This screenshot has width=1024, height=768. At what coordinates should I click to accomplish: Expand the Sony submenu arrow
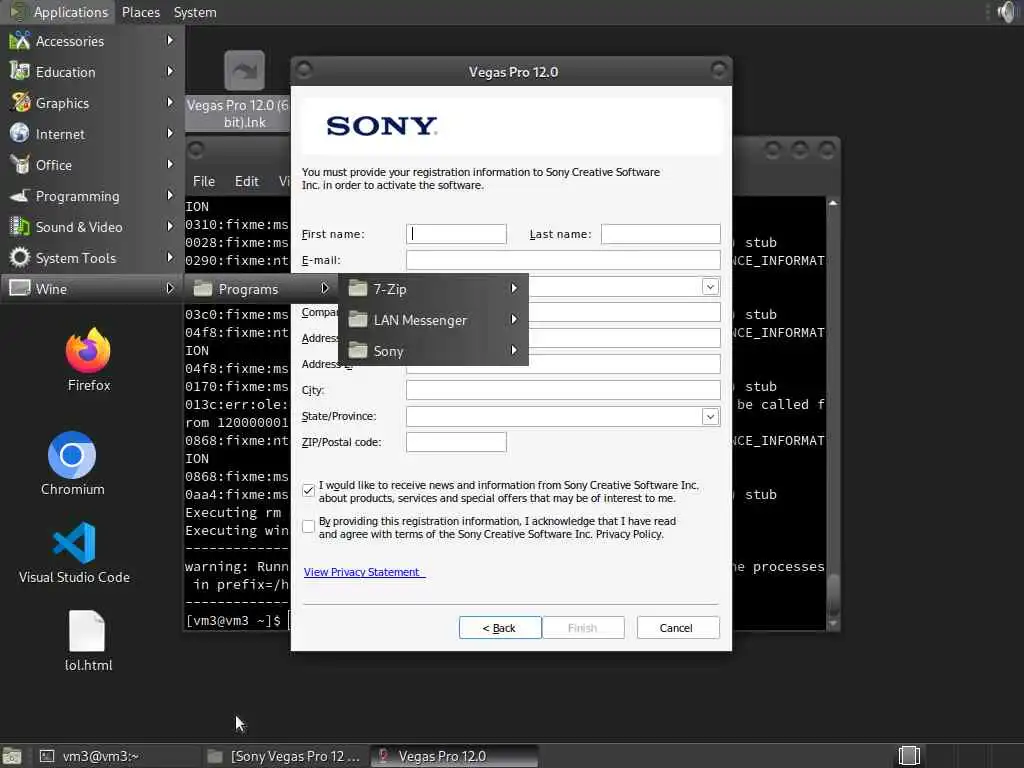click(x=514, y=351)
